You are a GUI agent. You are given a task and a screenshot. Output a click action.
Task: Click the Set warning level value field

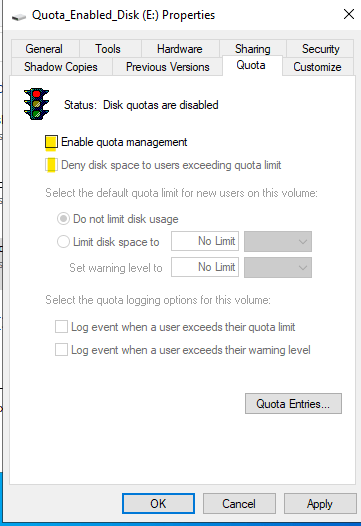(205, 267)
